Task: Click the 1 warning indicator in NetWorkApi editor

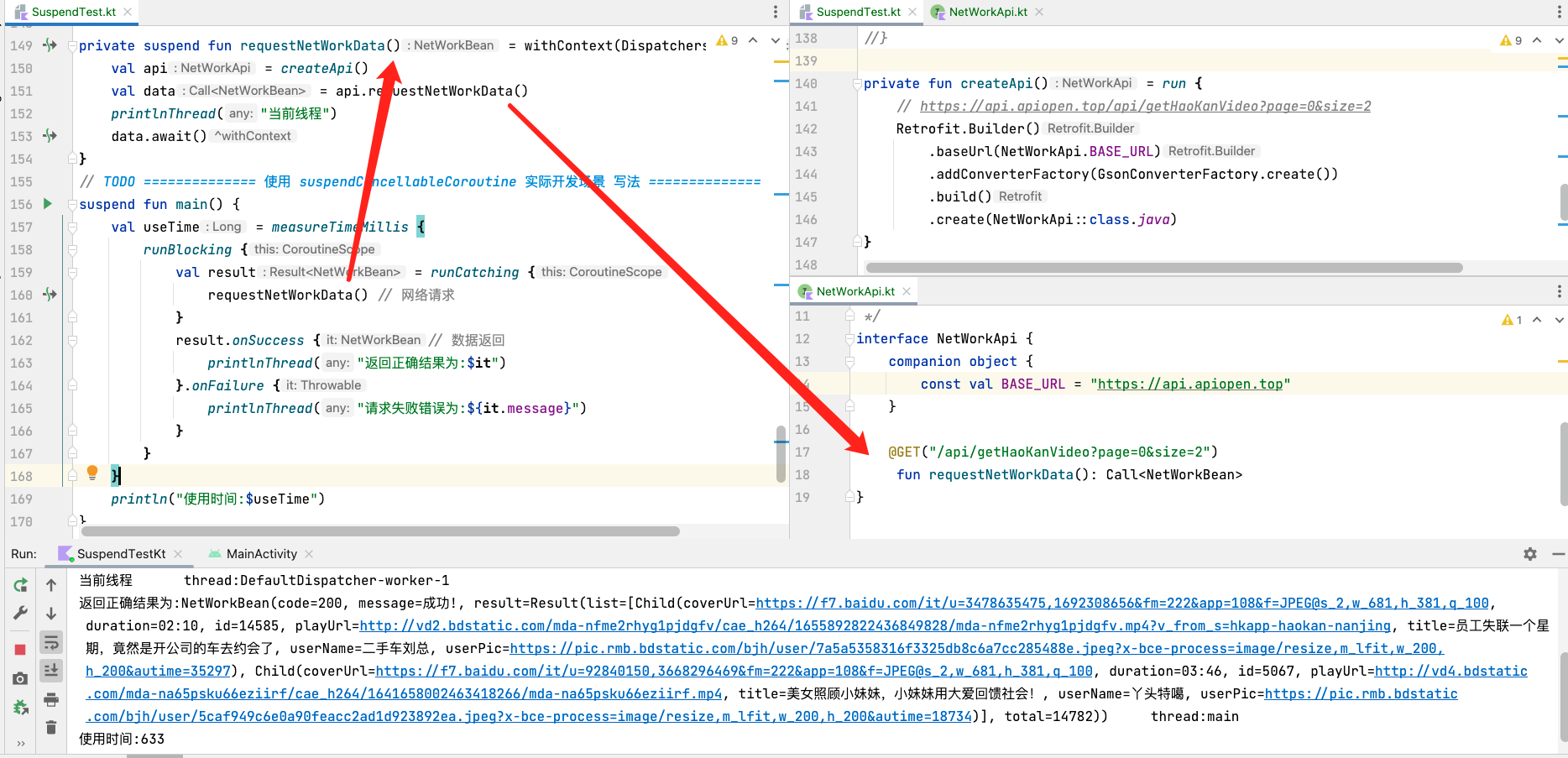Action: coord(1512,320)
